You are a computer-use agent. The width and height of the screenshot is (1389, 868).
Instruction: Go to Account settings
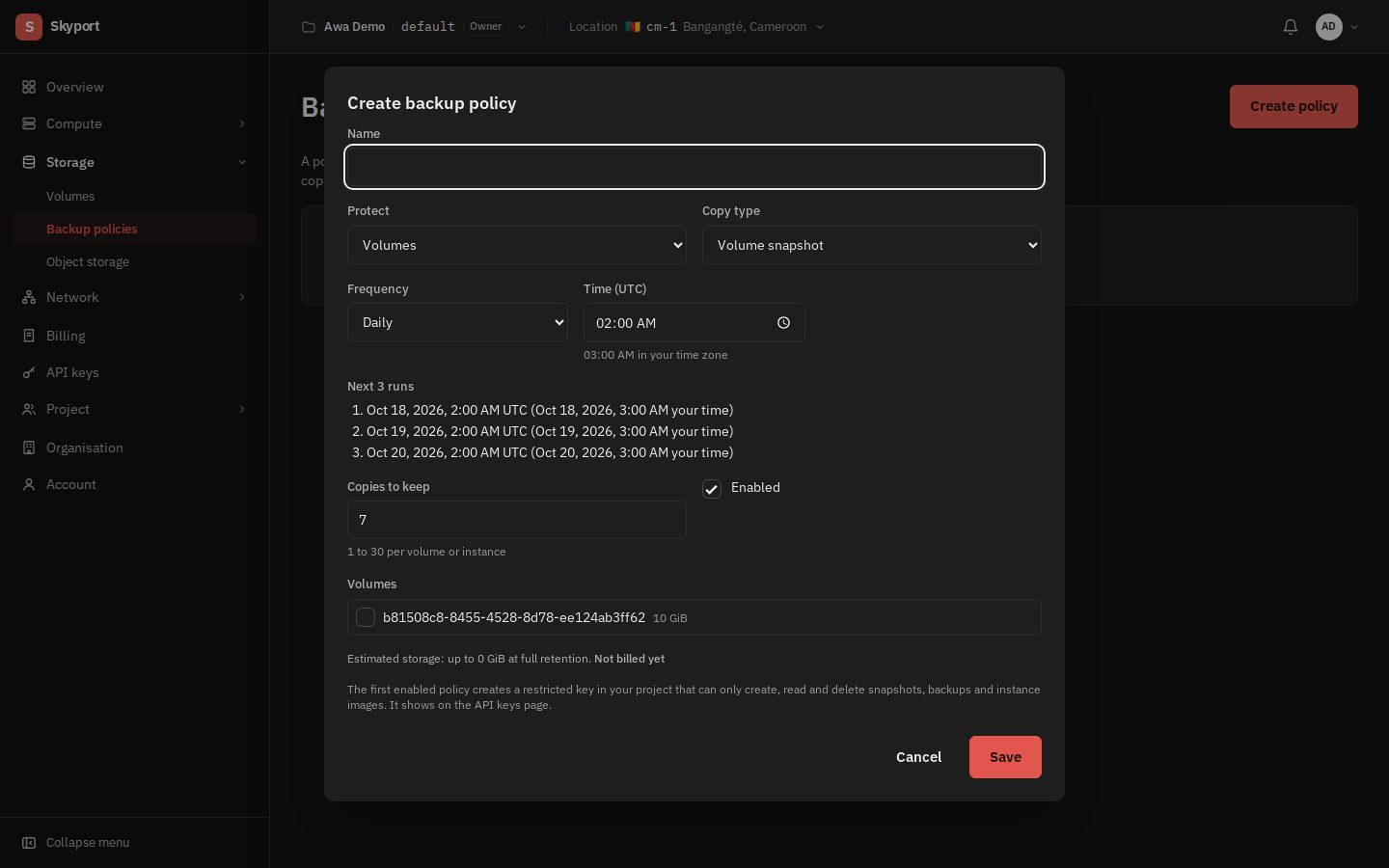coord(135,484)
